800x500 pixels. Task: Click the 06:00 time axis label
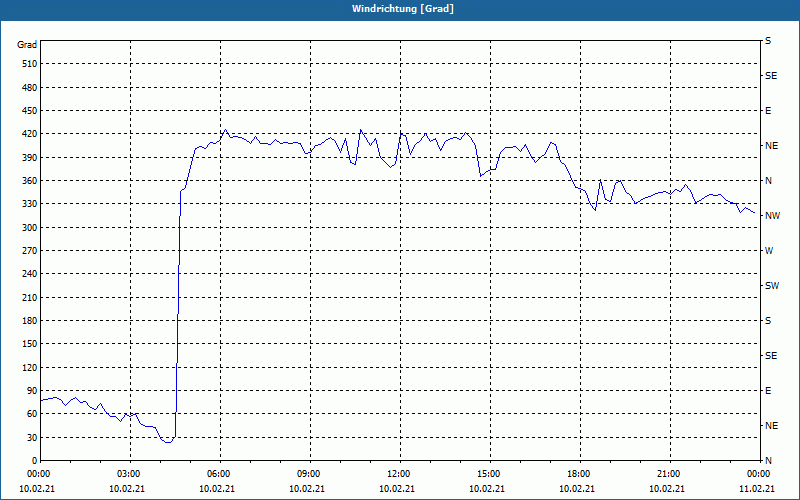[220, 474]
